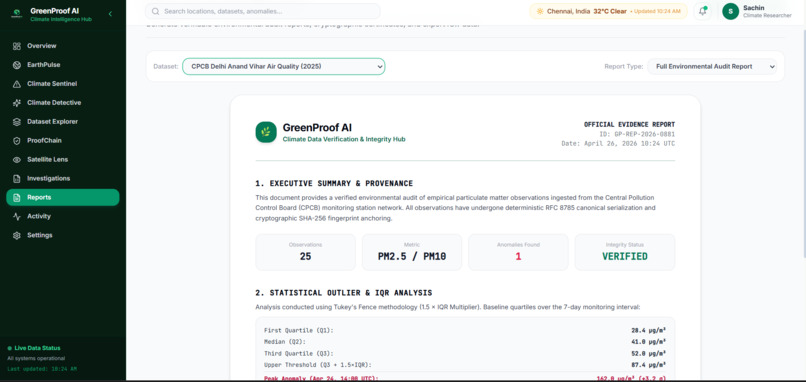Click the search locations input field
The image size is (806, 382).
[x=263, y=11]
